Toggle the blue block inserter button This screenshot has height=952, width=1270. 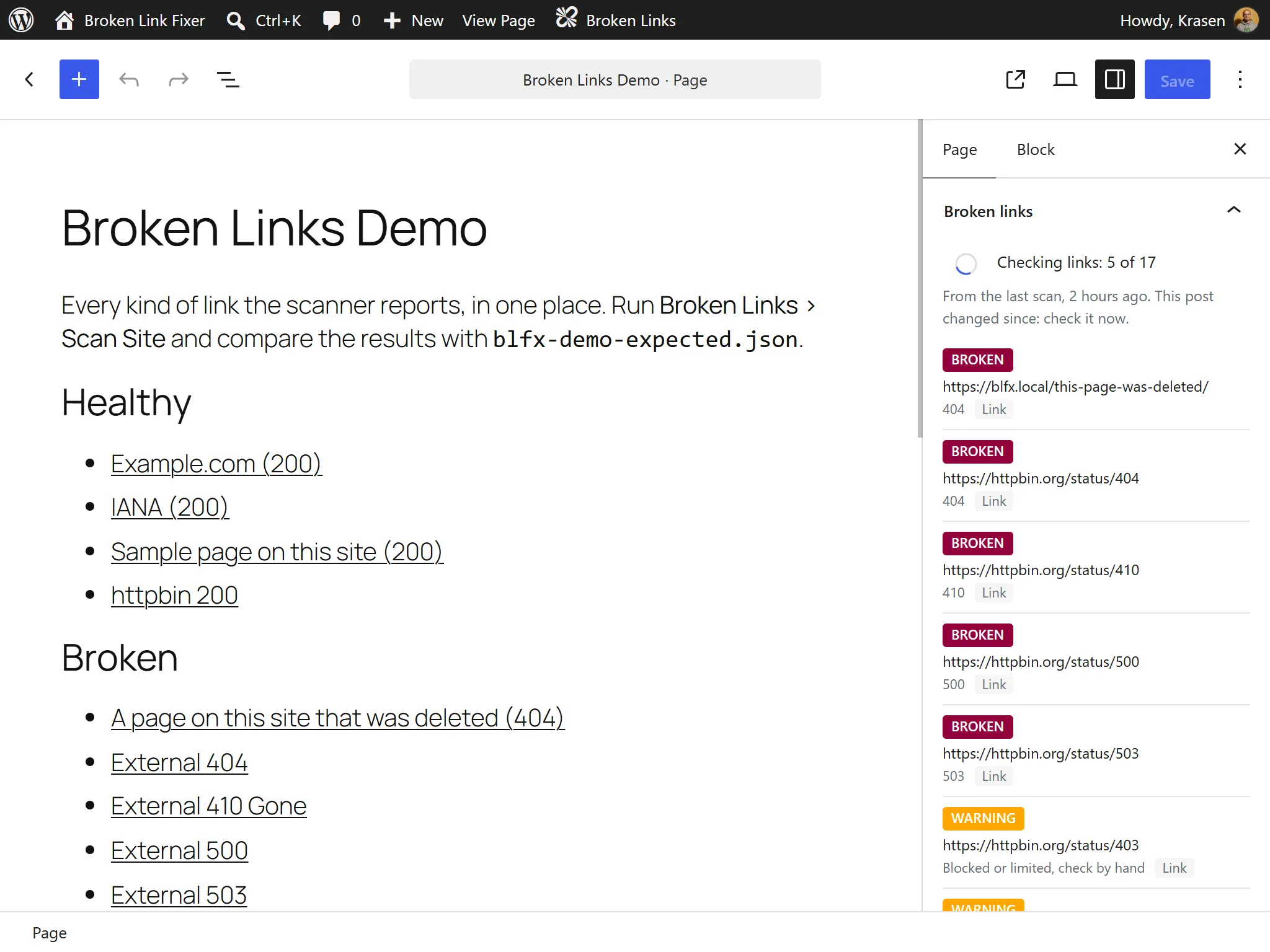pos(79,79)
